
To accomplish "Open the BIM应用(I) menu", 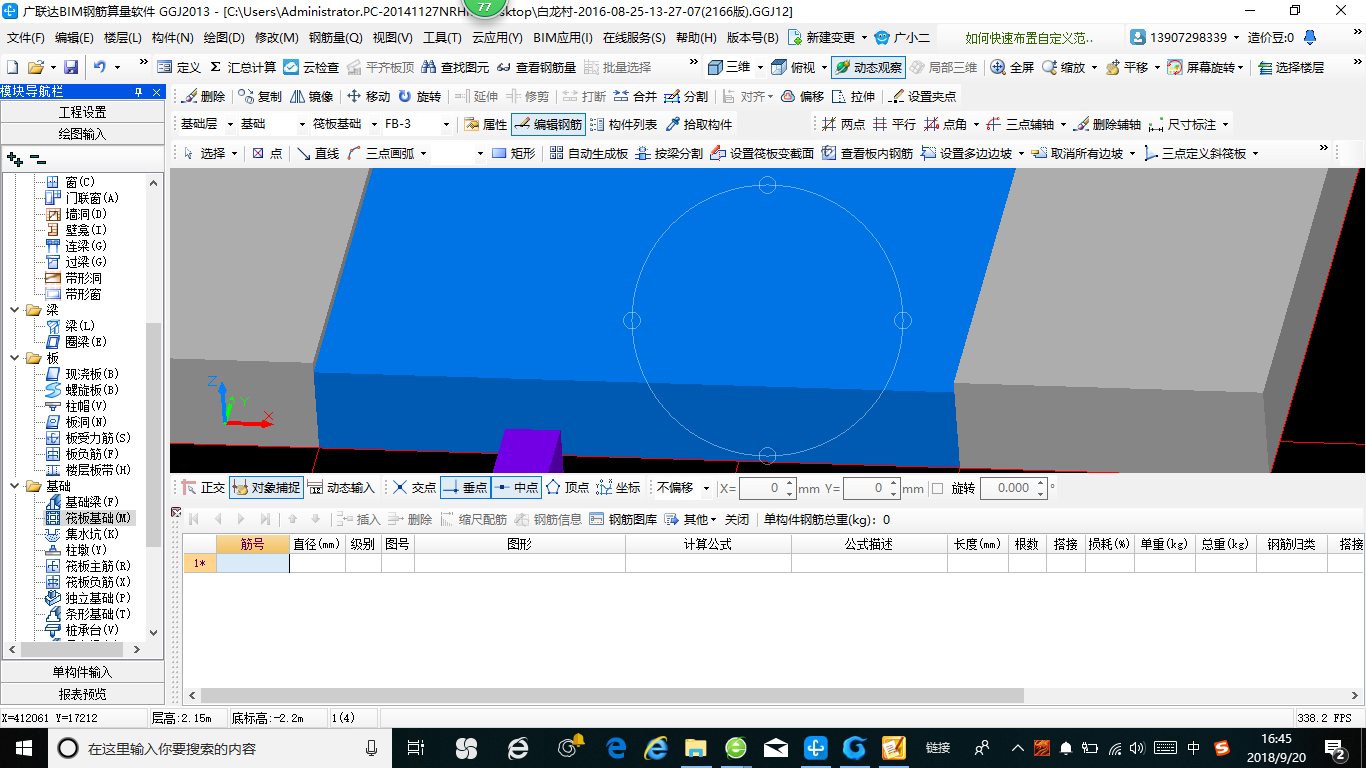I will pos(563,38).
